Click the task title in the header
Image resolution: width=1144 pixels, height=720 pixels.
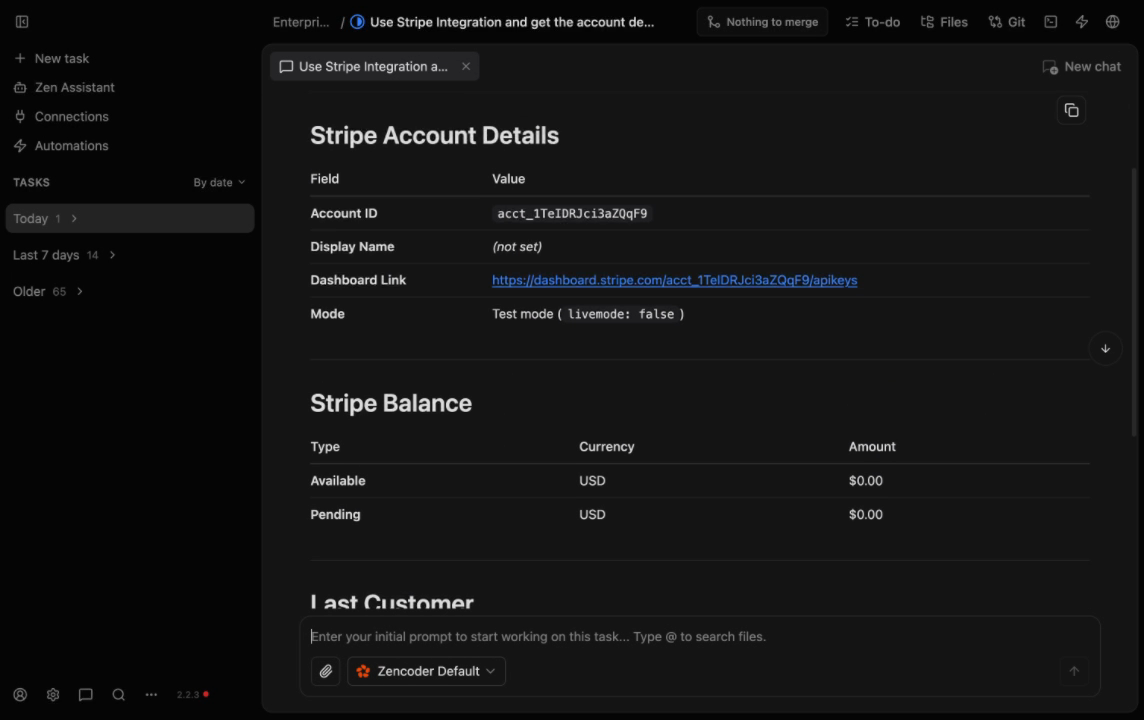pyautogui.click(x=511, y=22)
